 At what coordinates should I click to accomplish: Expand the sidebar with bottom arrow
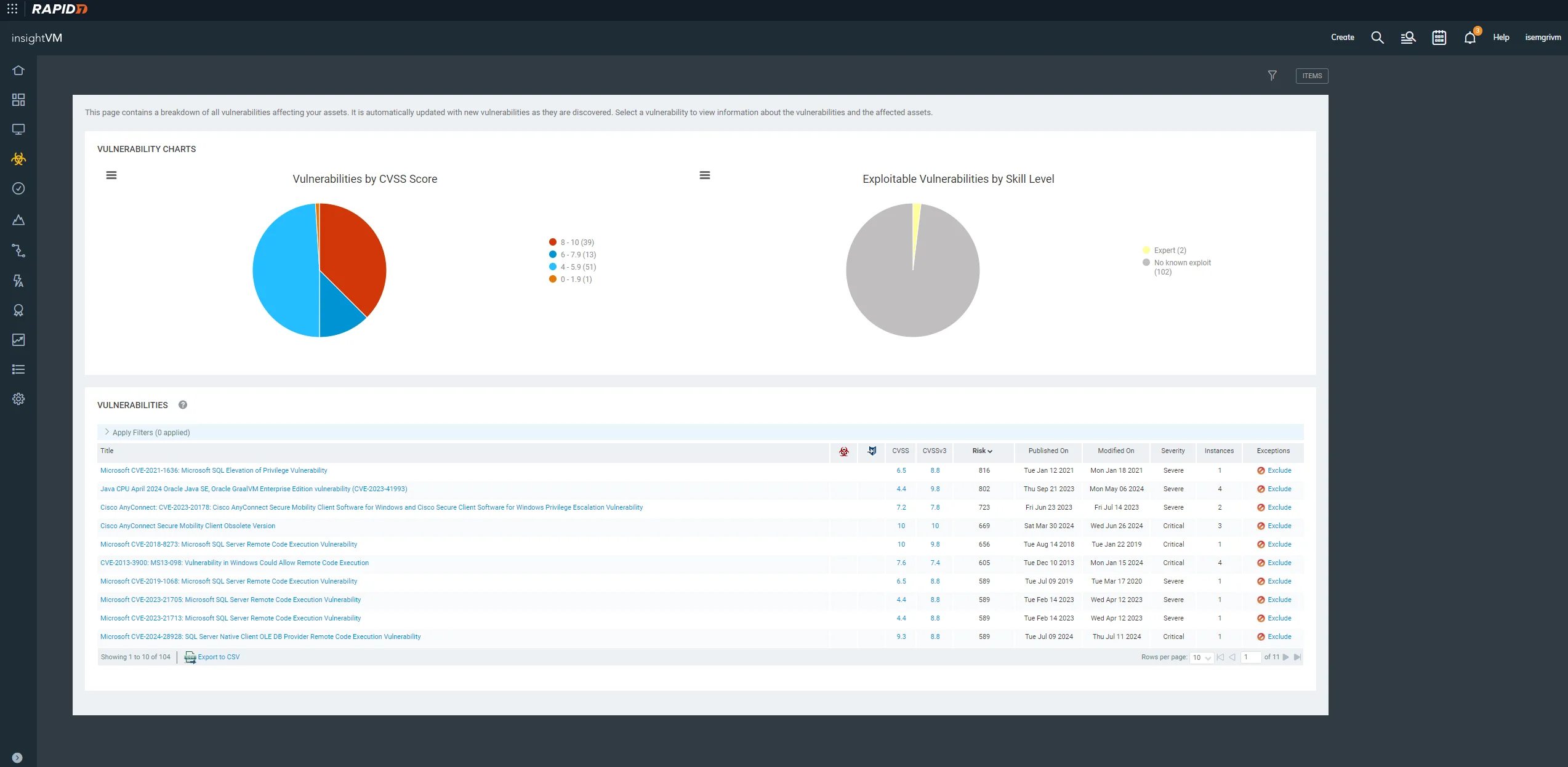(x=17, y=758)
